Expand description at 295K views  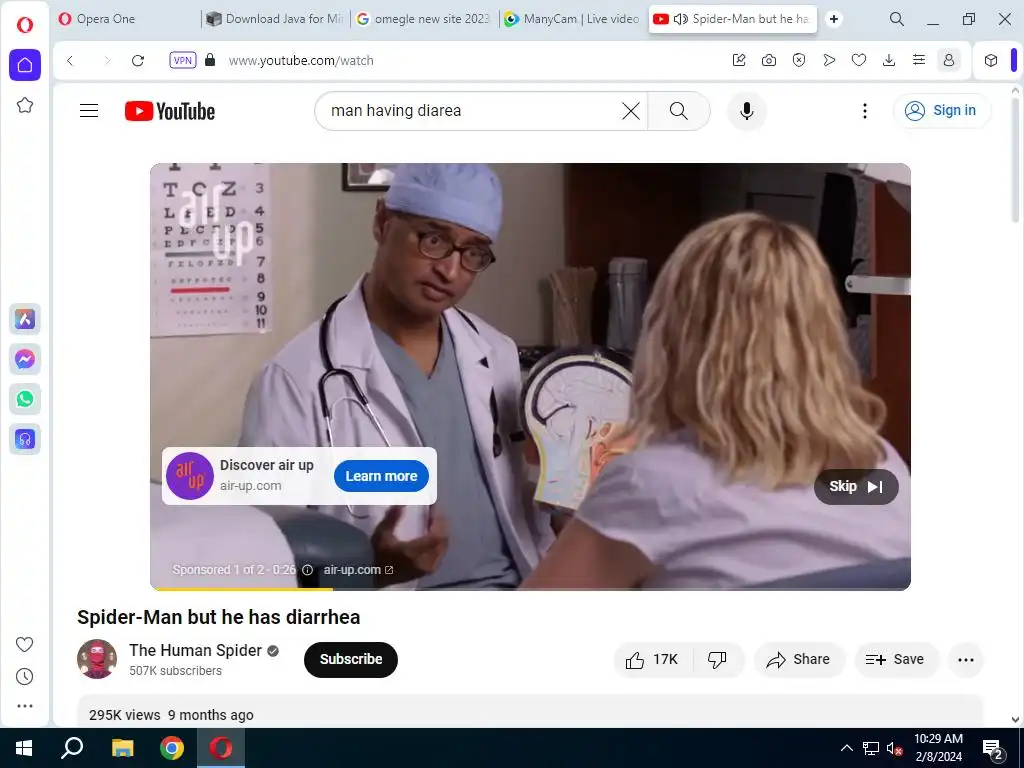click(530, 712)
